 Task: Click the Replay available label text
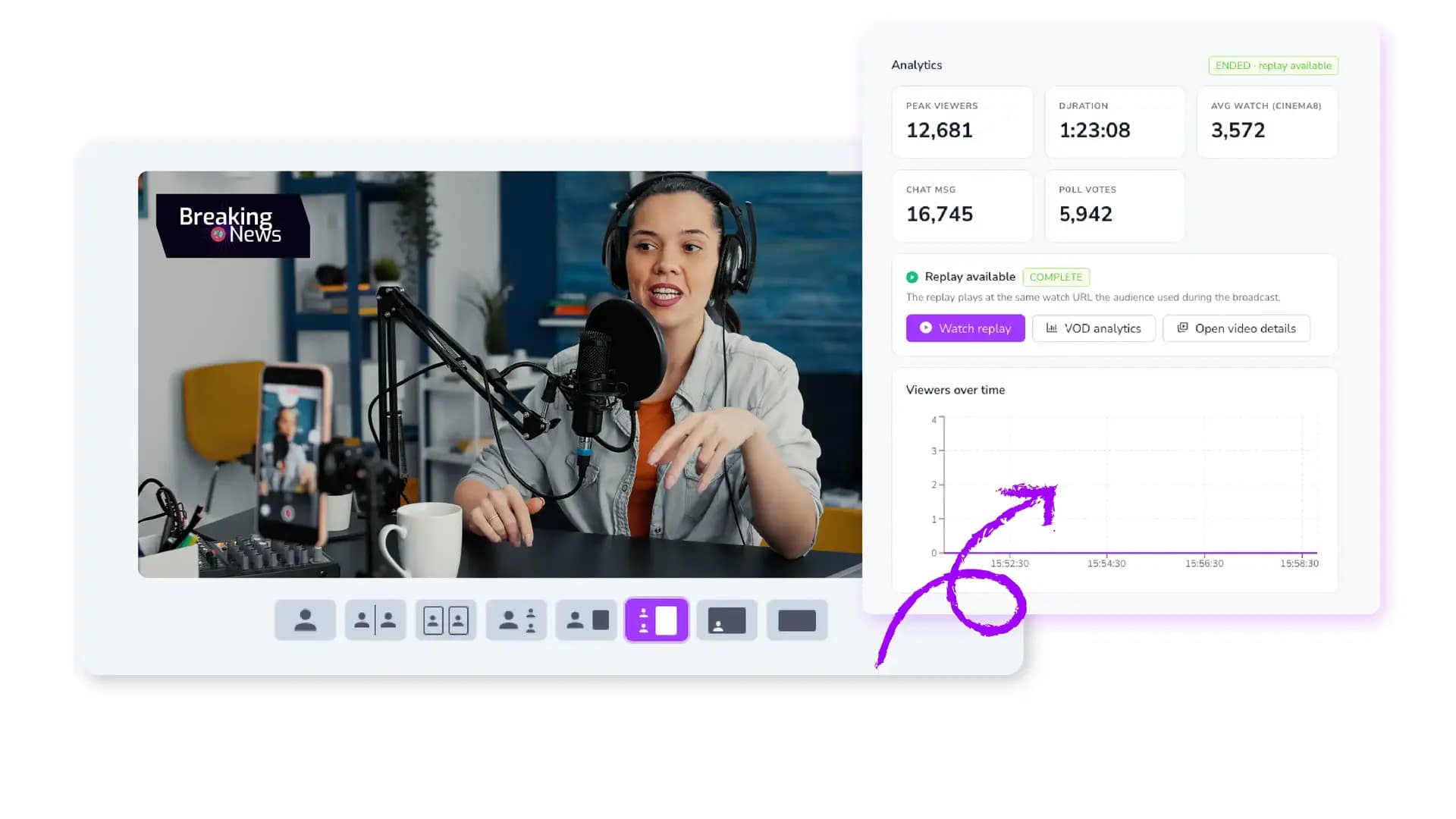coord(970,277)
